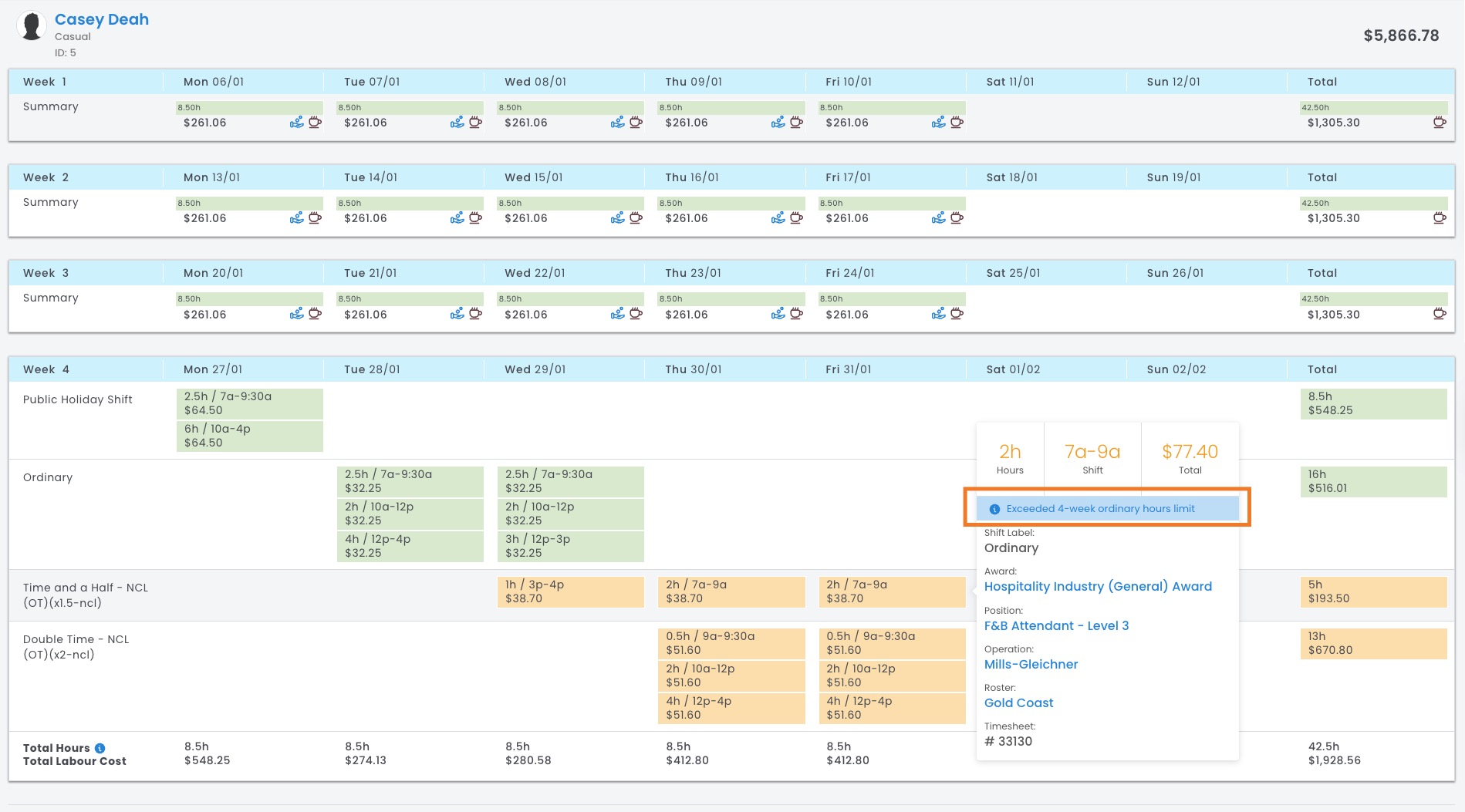The height and width of the screenshot is (812, 1465).
Task: Open the Casey Deah employee name link
Action: click(101, 19)
